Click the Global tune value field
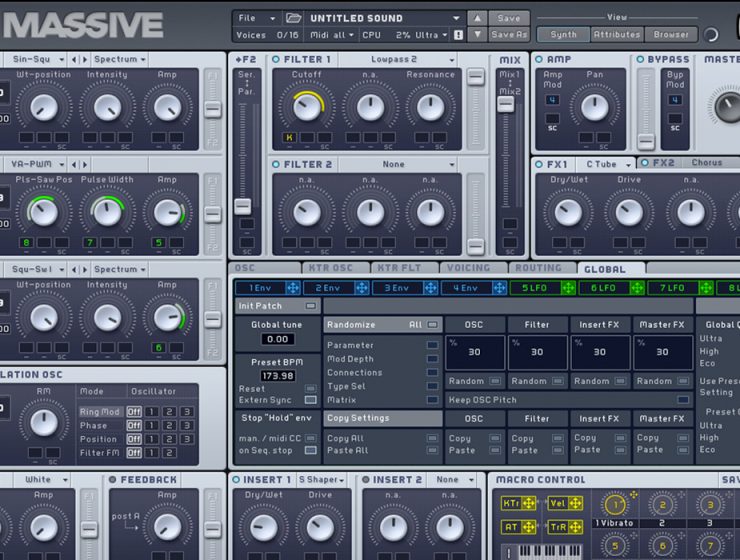This screenshot has width=740, height=560. tap(278, 339)
